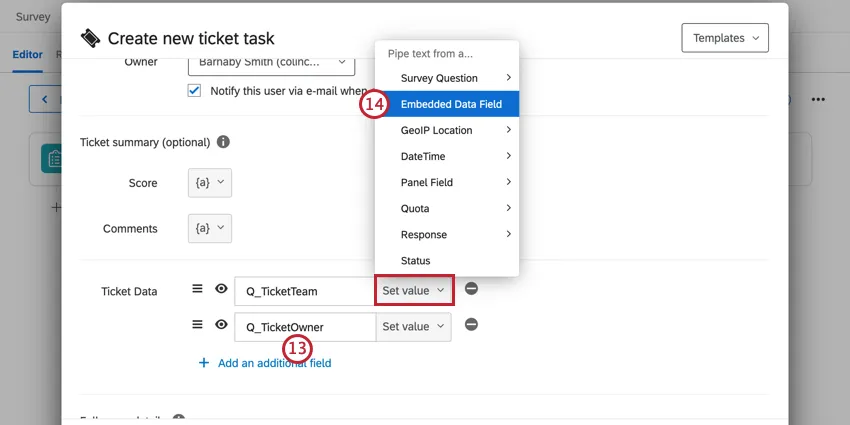The width and height of the screenshot is (850, 425).
Task: Remove the Q_TicketOwner field with minus icon
Action: [471, 325]
